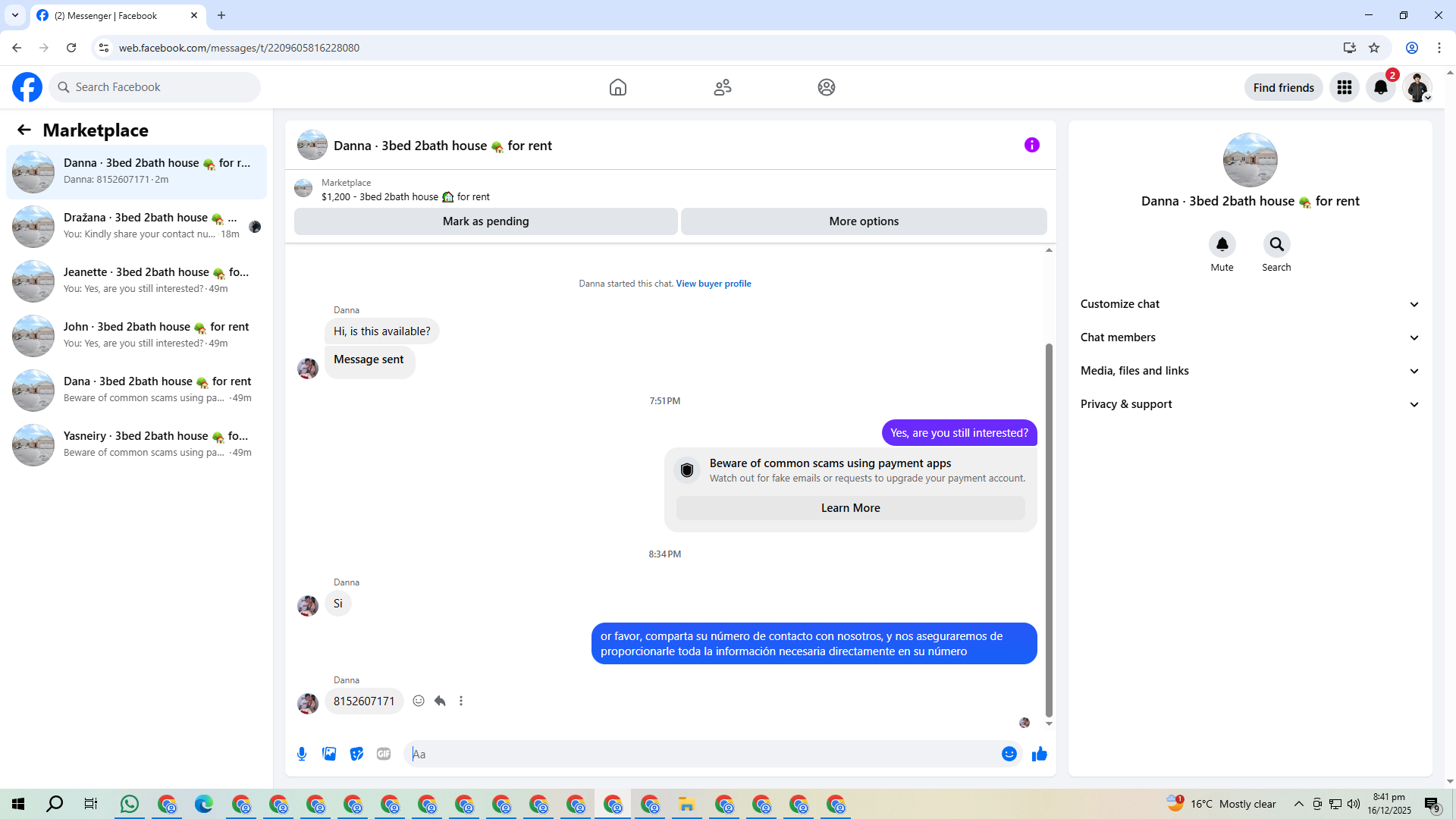Viewport: 1456px width, 819px height.
Task: Go back from Marketplace with arrow
Action: 24,130
